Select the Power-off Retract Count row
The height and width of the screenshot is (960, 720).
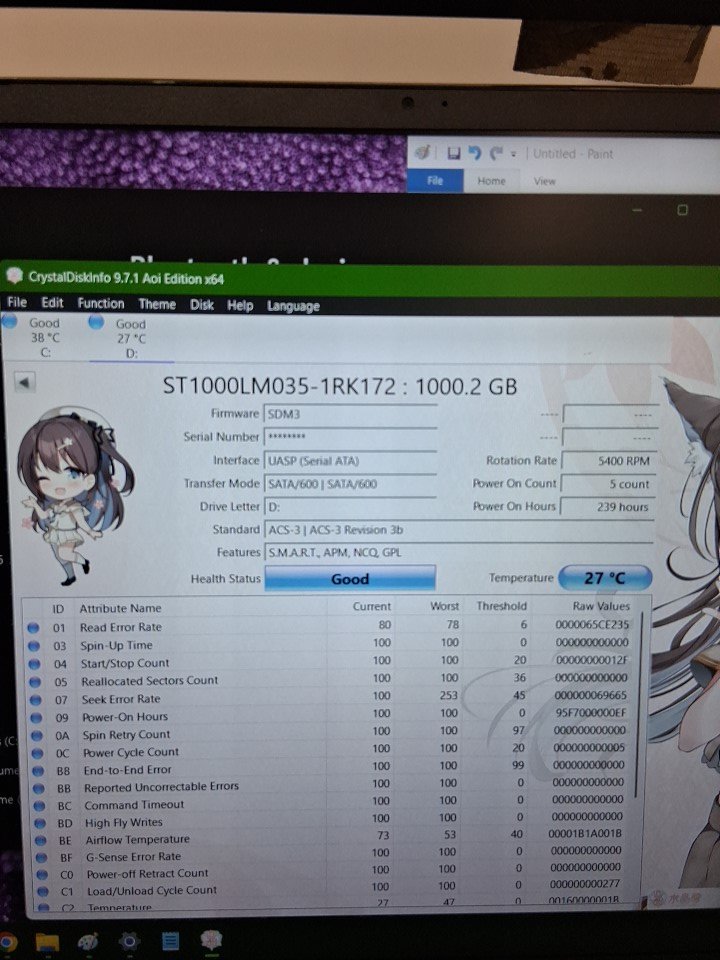coord(334,871)
